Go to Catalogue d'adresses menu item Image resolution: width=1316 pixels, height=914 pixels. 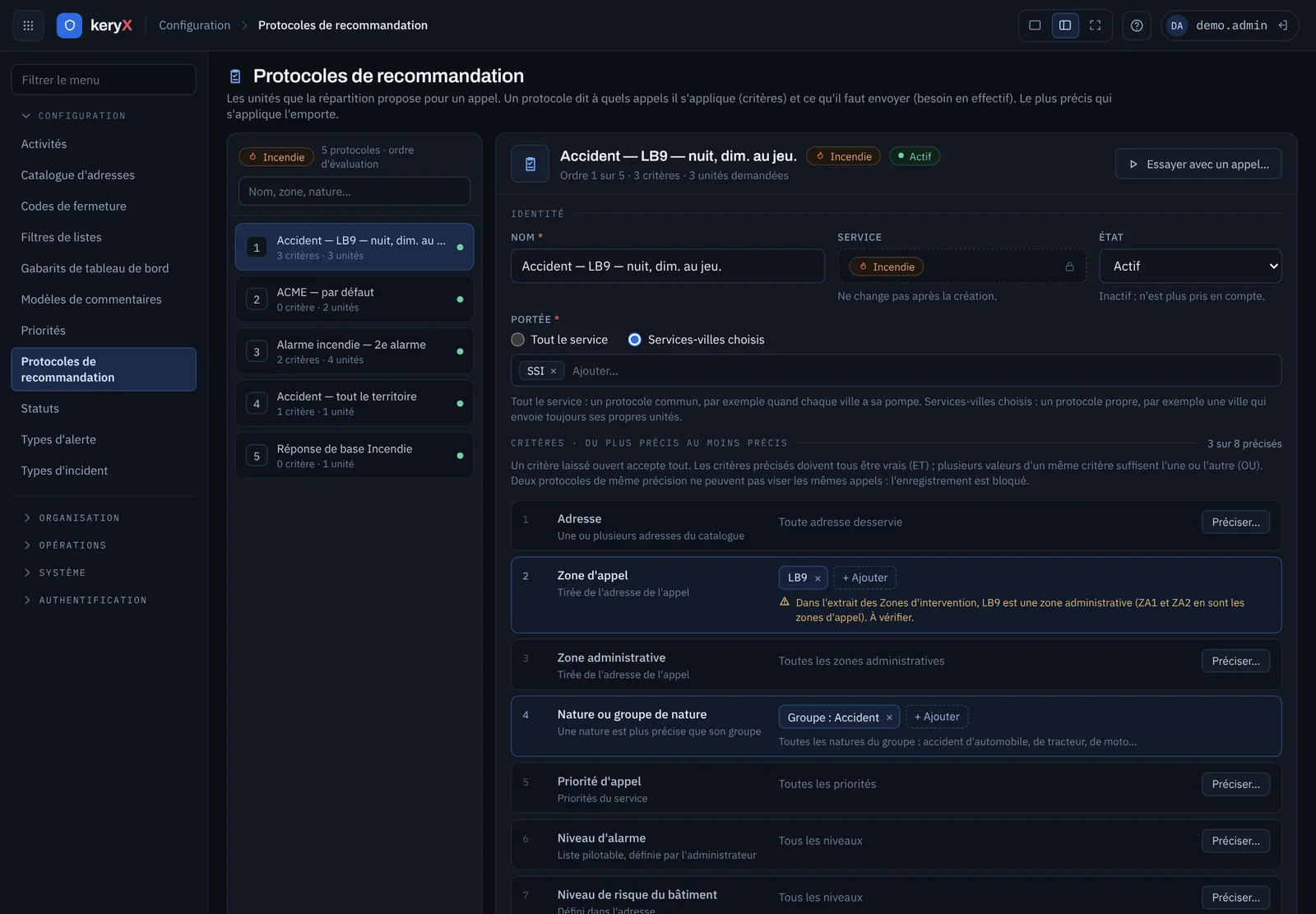pyautogui.click(x=104, y=175)
